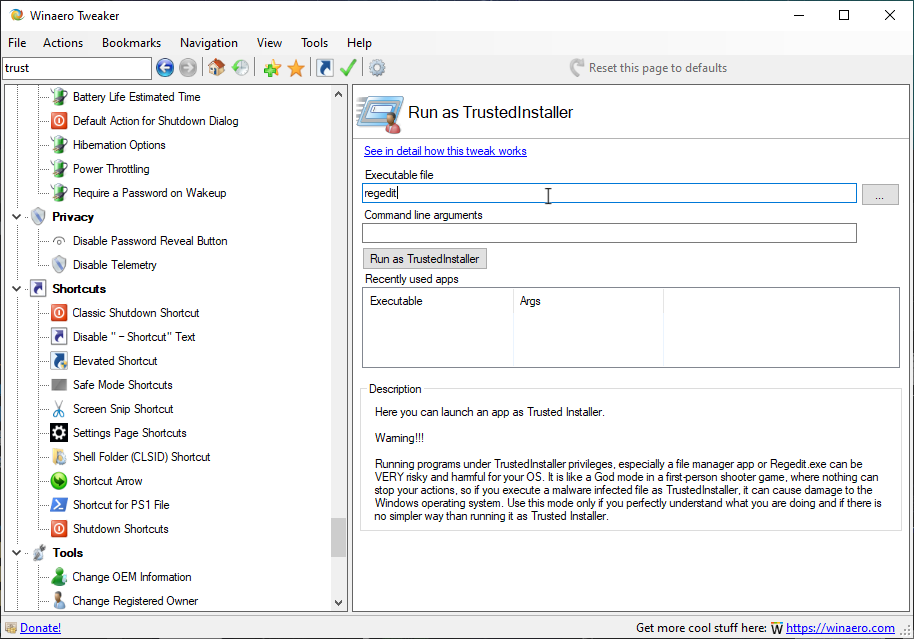Click the PowerShell icon for Shortcut for PS1 File
Image resolution: width=914 pixels, height=639 pixels.
[59, 505]
